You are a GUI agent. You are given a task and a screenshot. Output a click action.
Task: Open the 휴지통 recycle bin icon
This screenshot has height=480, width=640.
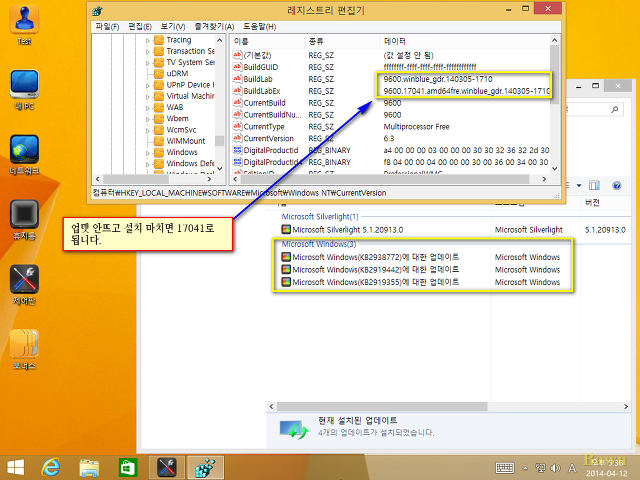pos(24,219)
